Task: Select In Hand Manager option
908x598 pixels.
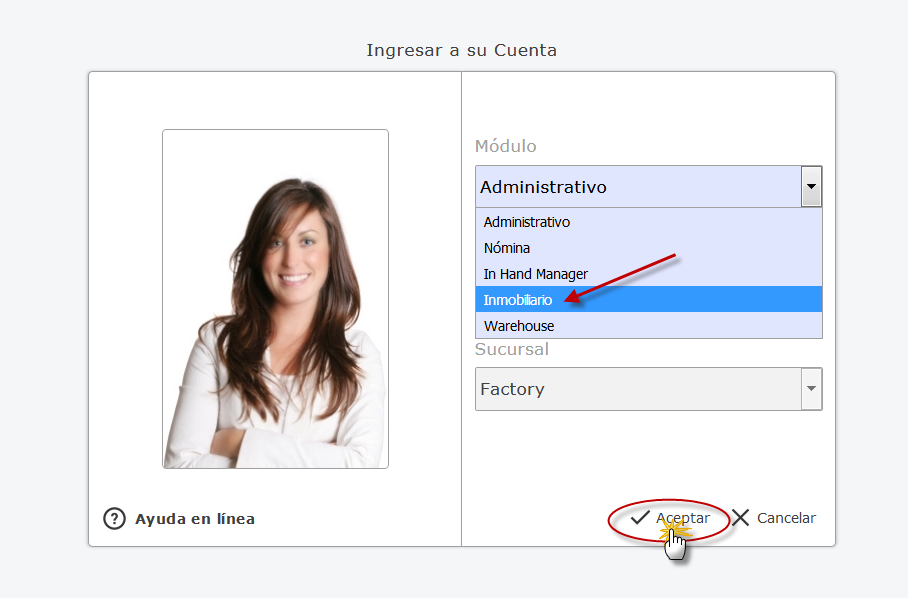Action: [649, 274]
